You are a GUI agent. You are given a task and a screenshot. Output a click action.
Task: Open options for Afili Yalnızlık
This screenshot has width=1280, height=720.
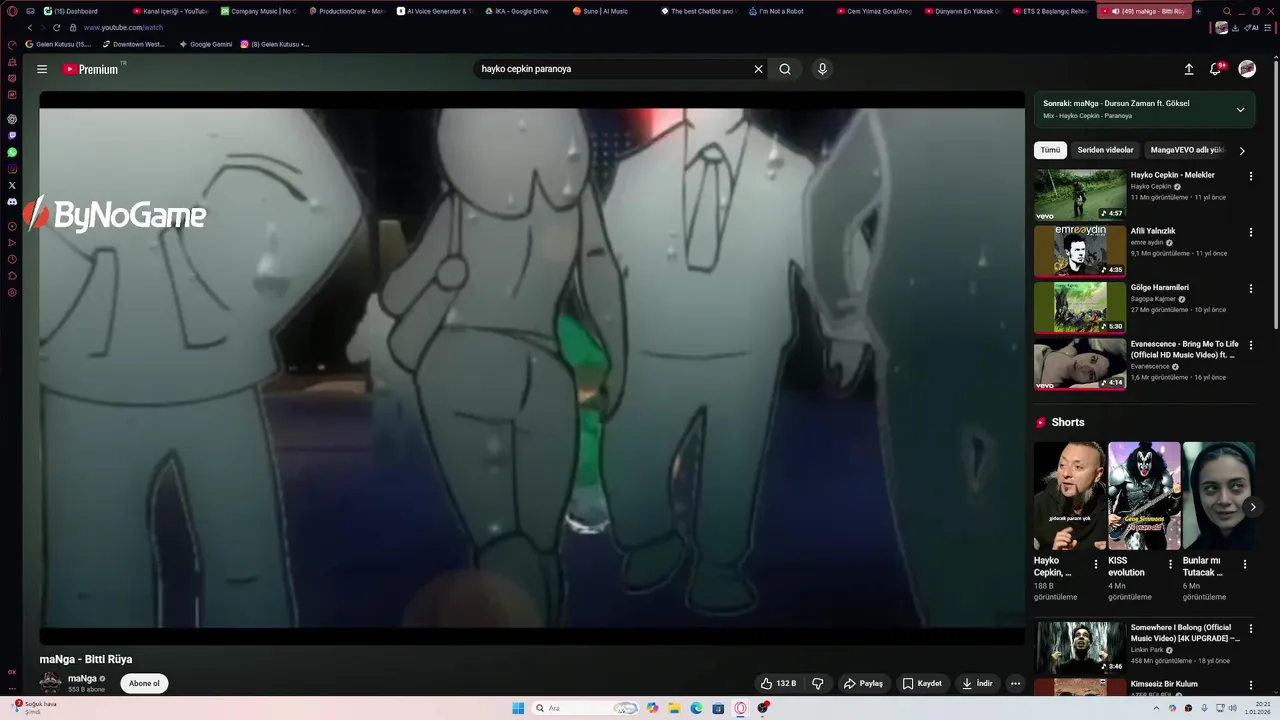tap(1250, 232)
